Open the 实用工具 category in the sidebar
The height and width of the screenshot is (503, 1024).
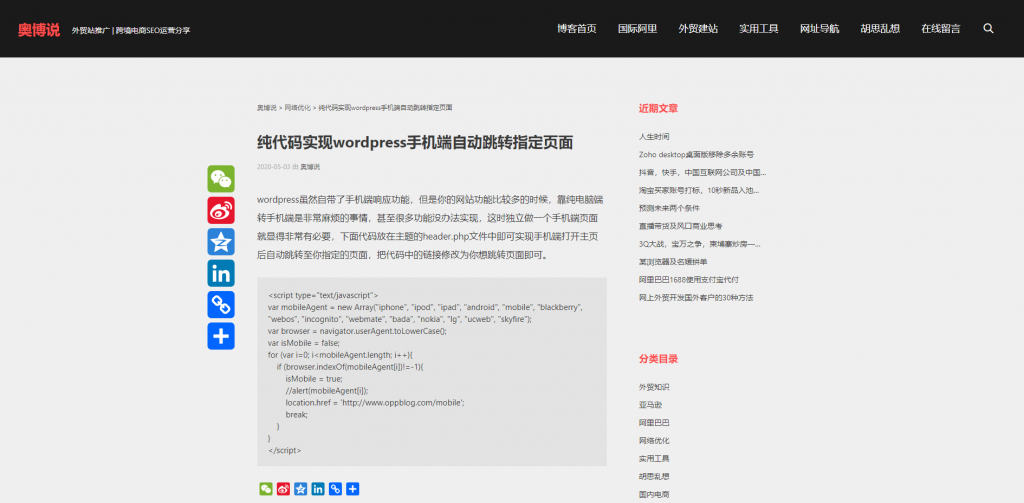[x=654, y=459]
